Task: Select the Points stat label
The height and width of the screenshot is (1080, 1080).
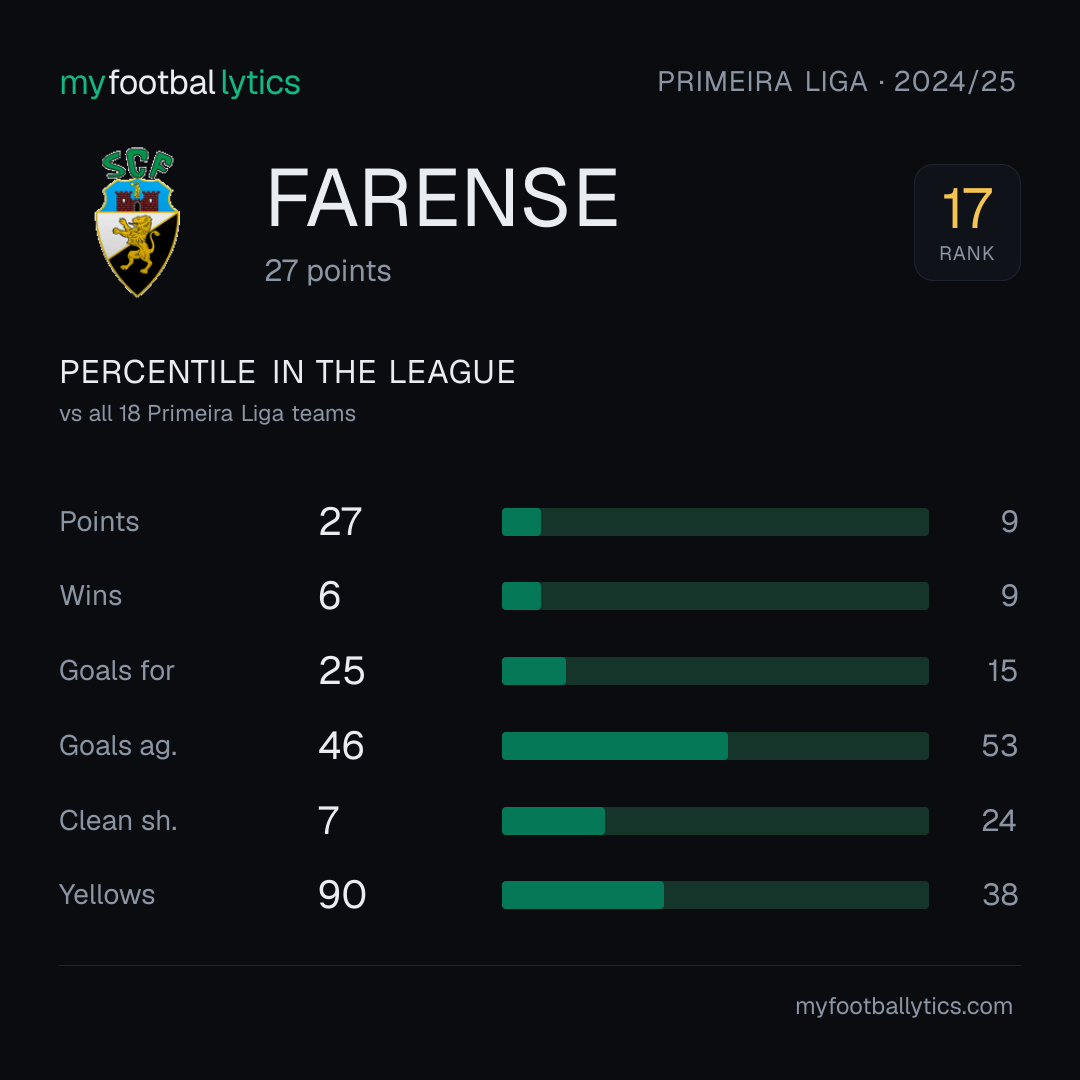Action: pos(99,521)
